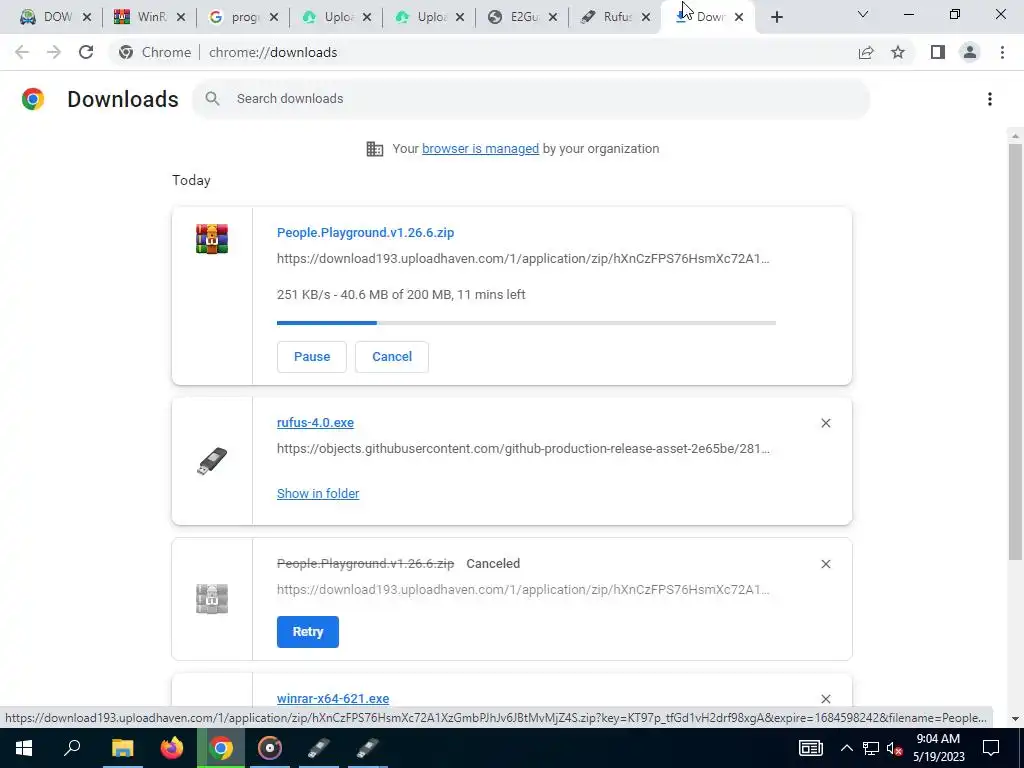The image size is (1024, 768).
Task: Click the search magnifier icon in Downloads
Action: [x=212, y=99]
